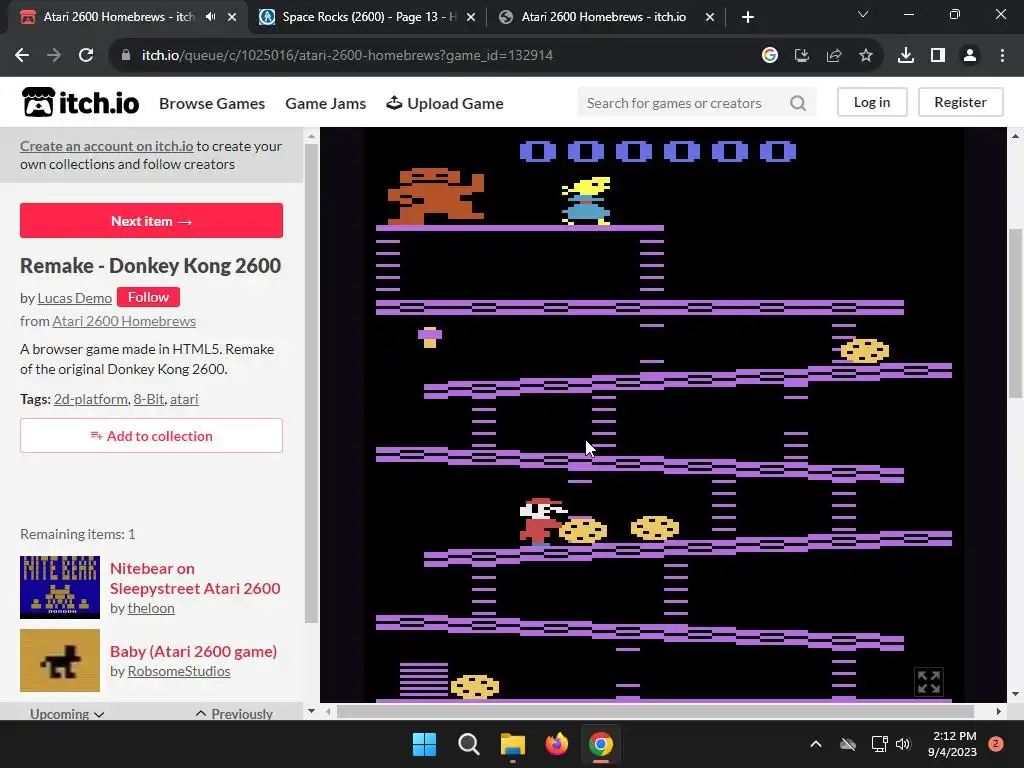Open a new browser tab
1024x768 pixels.
click(x=748, y=17)
